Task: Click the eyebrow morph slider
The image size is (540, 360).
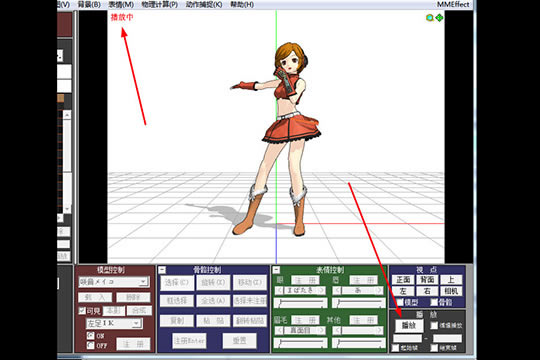Action: [300, 343]
